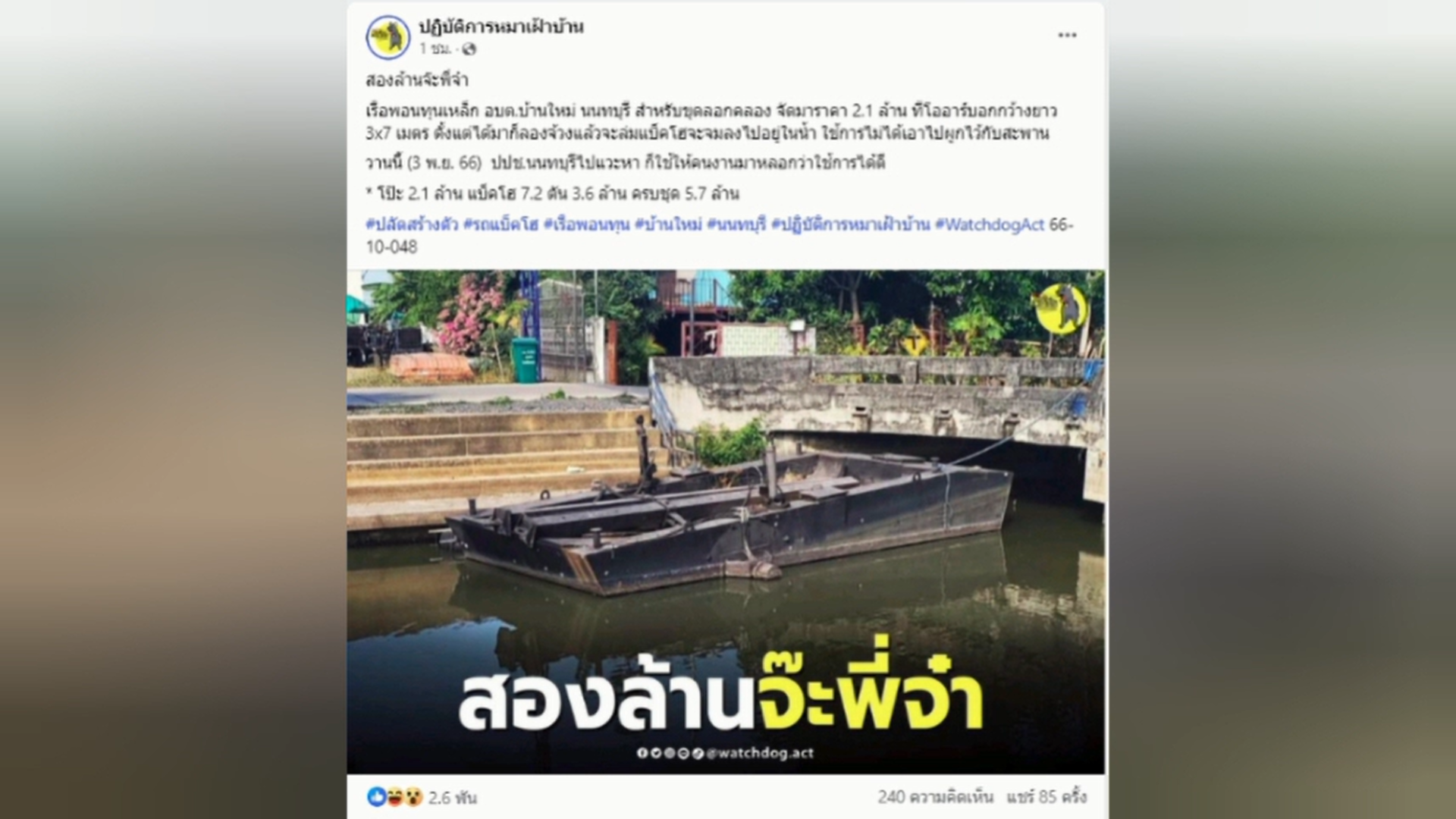Open hashtag #บ้านใหม่
Screen dimensions: 1456x819
pyautogui.click(x=668, y=225)
